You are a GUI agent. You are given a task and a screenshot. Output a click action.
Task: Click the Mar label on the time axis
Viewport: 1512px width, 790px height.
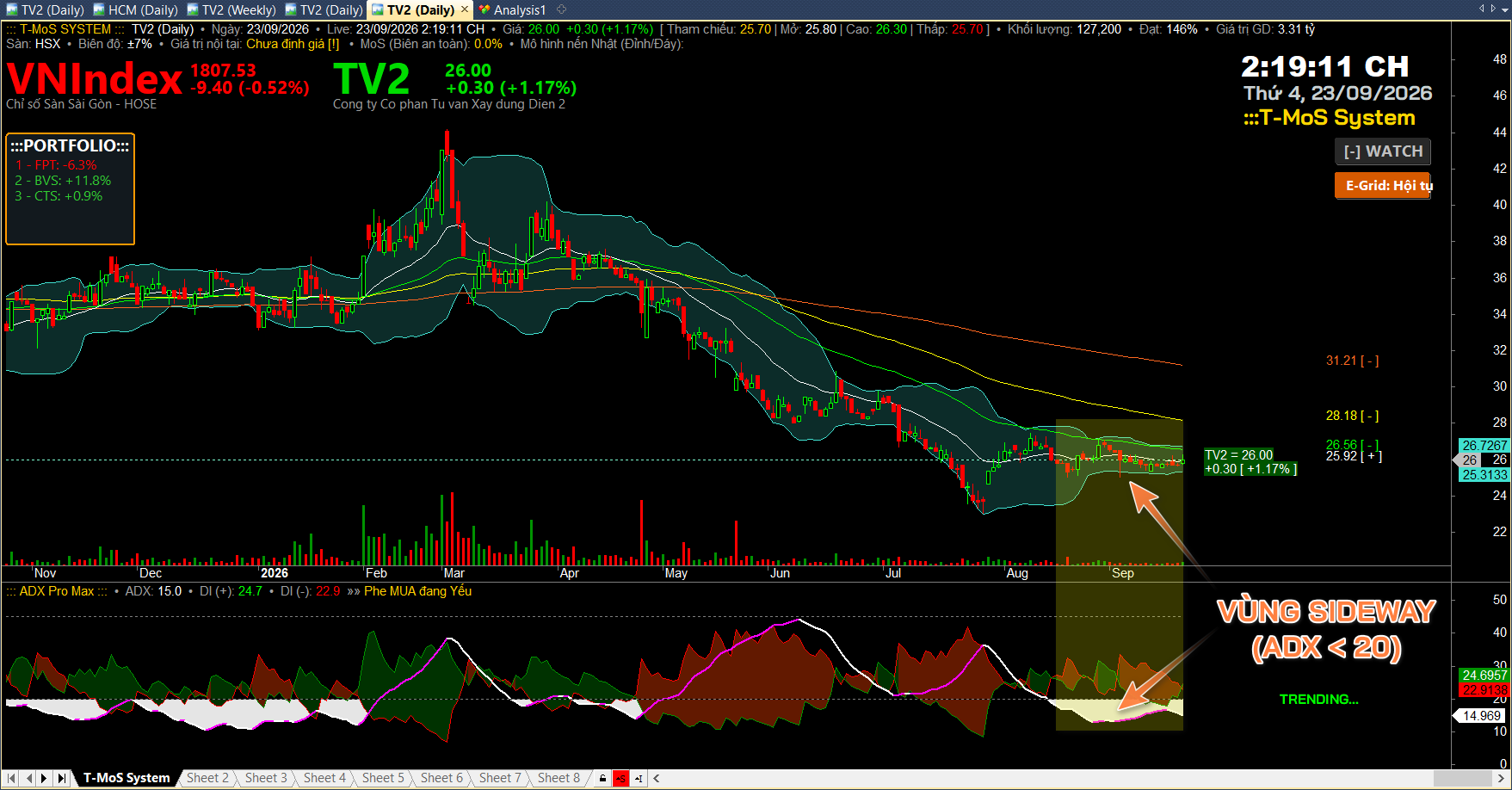click(x=454, y=573)
